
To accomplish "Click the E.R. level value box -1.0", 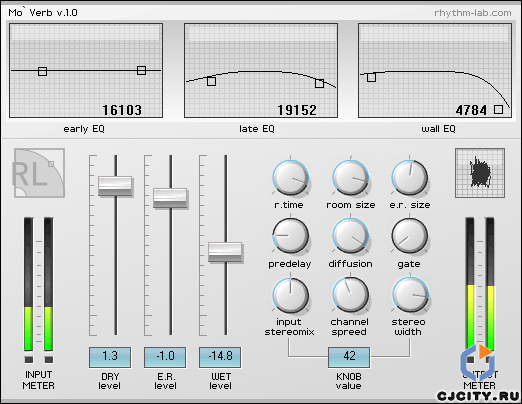I will [x=165, y=357].
